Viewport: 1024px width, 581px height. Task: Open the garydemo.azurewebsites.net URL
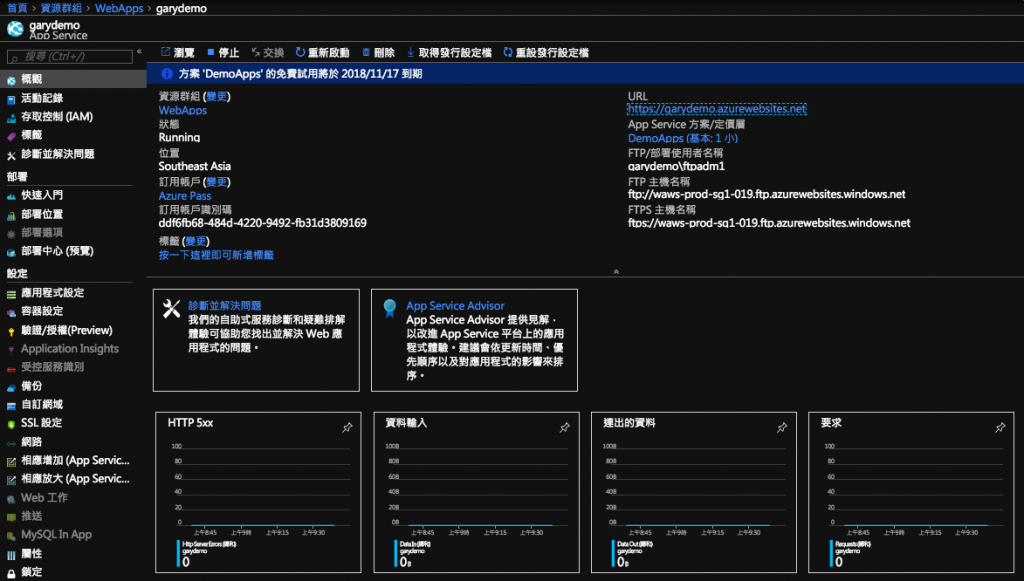[716, 109]
